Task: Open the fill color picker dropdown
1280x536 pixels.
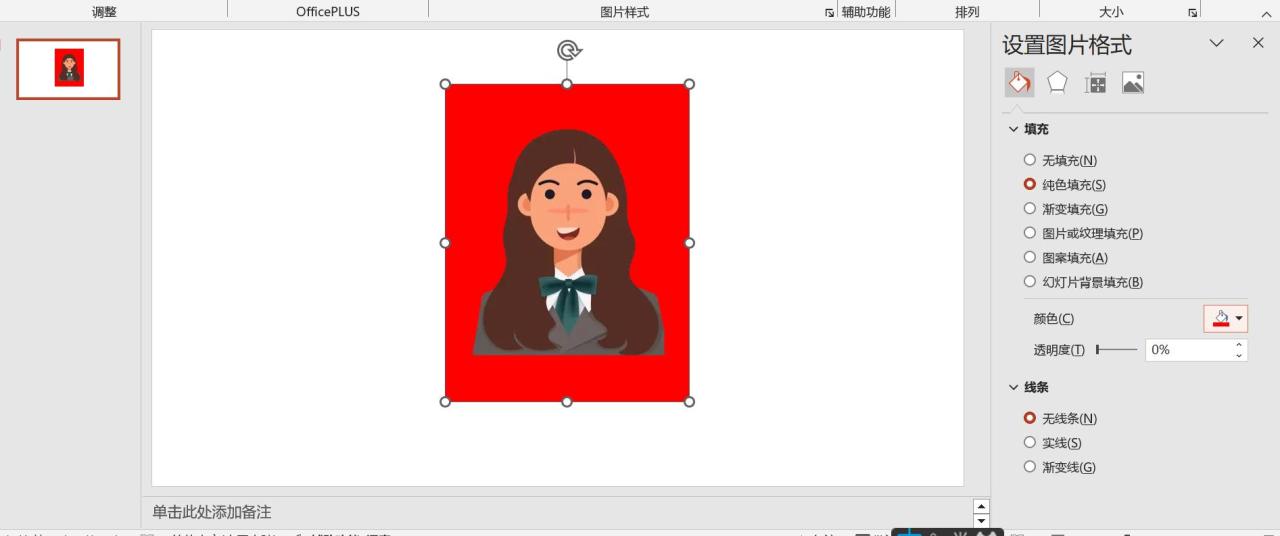Action: (x=1240, y=319)
